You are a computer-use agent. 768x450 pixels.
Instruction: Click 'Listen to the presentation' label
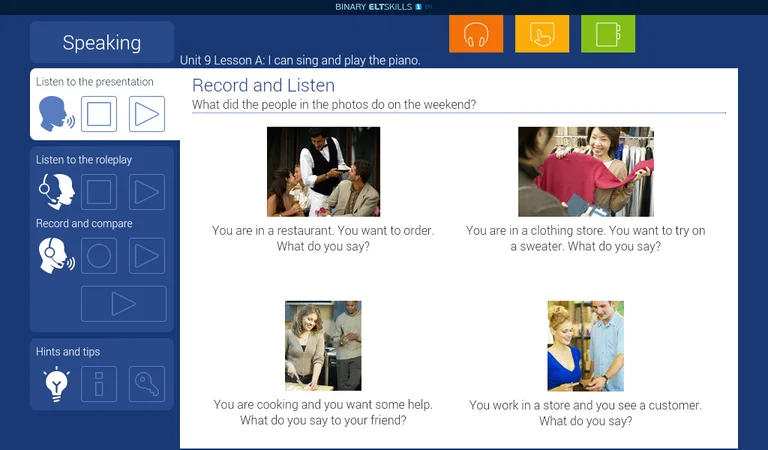pyautogui.click(x=95, y=82)
